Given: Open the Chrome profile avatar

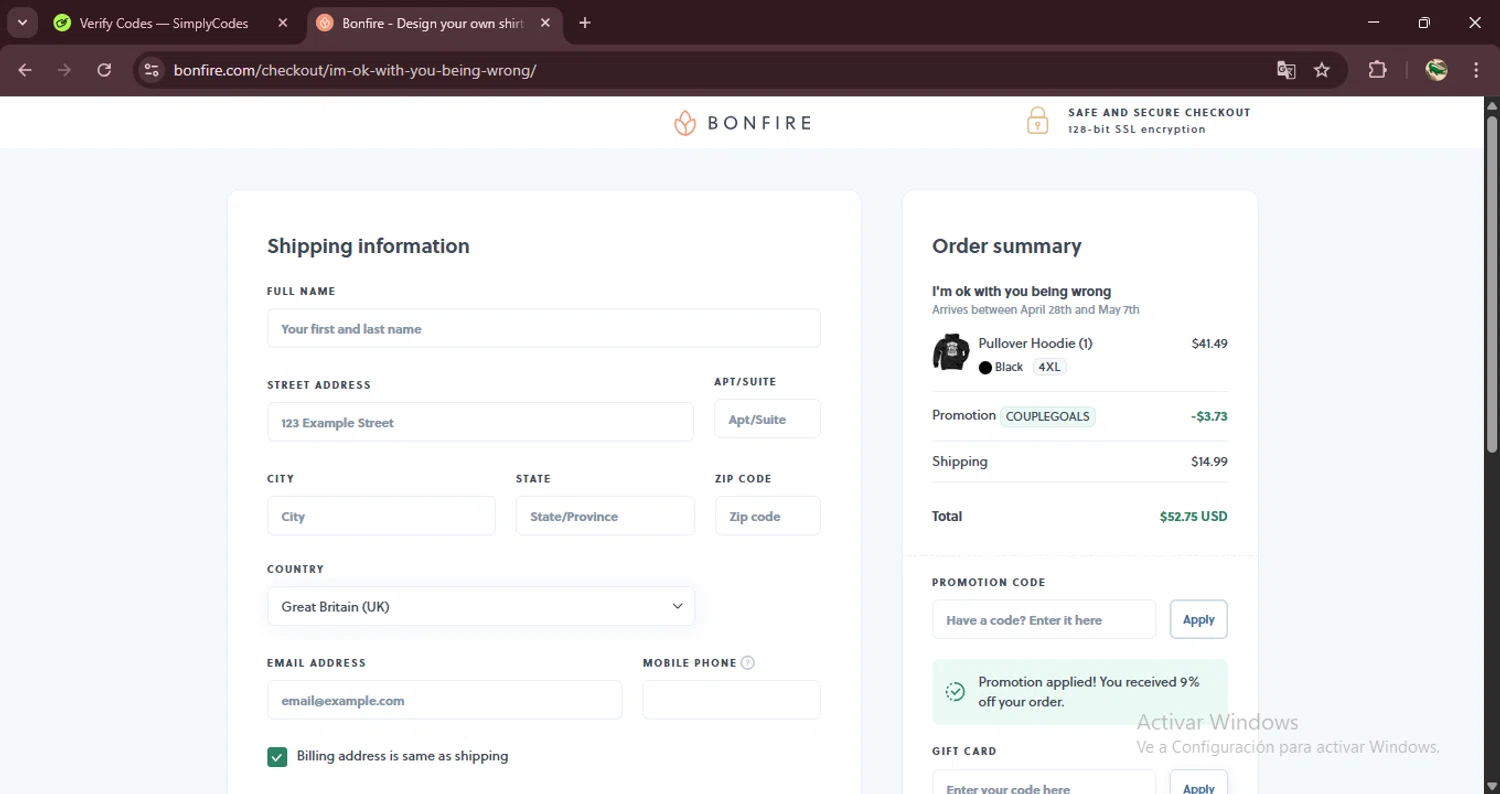Looking at the screenshot, I should coord(1437,70).
